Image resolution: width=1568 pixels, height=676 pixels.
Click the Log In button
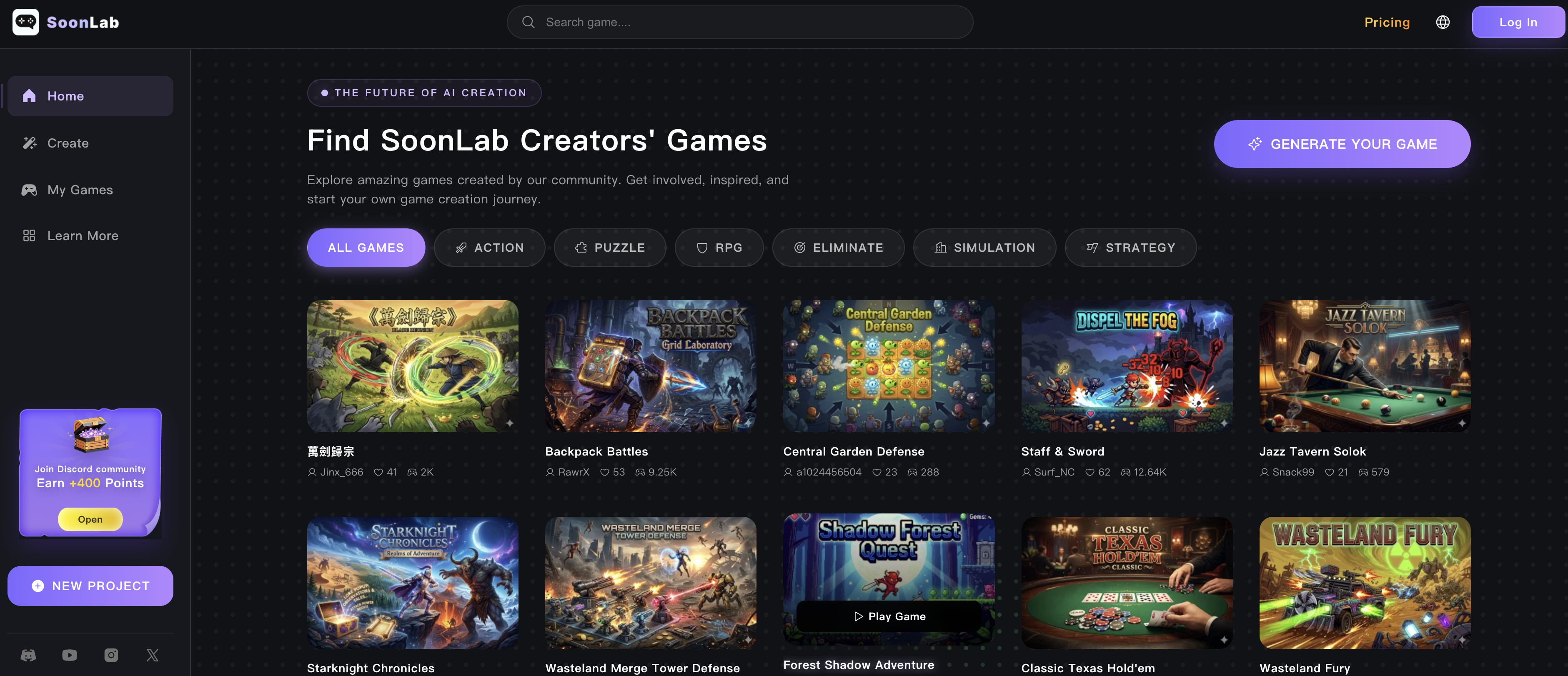point(1518,23)
